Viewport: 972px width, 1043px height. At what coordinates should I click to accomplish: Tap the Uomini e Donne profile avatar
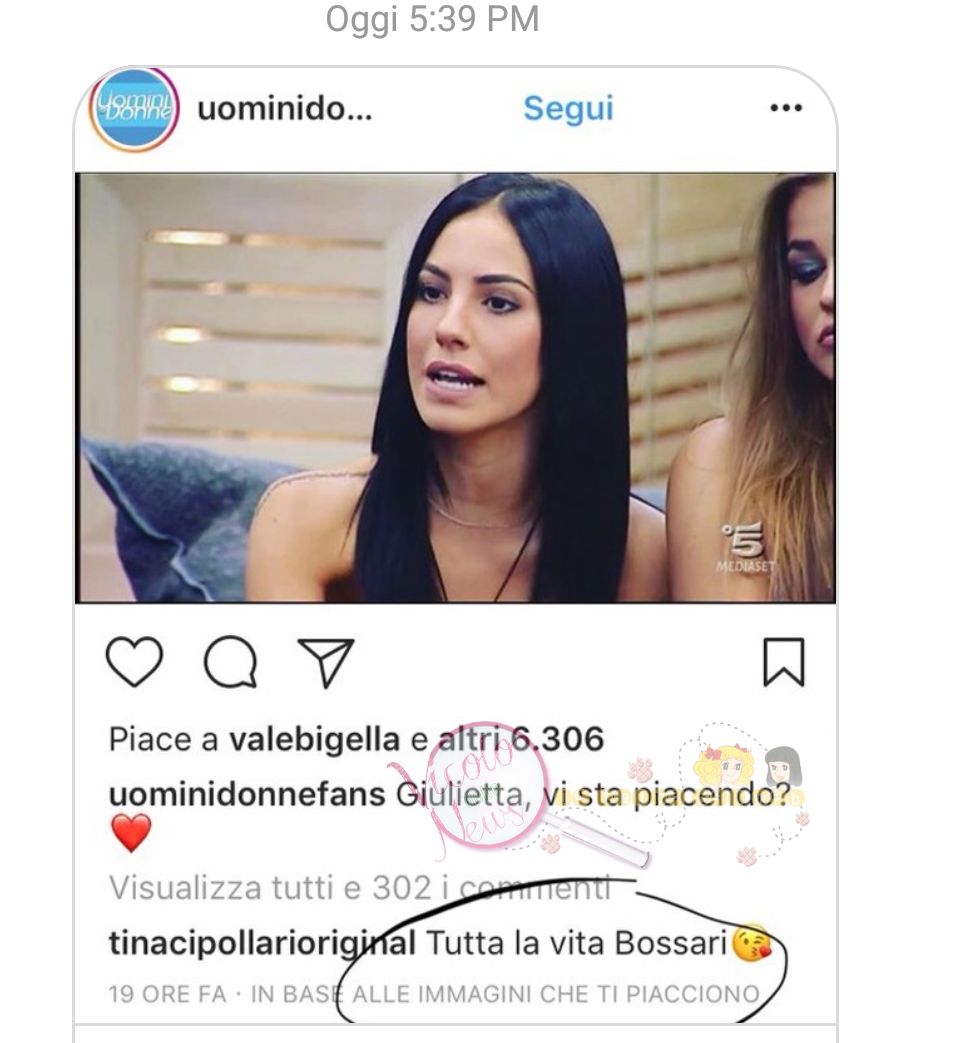click(x=134, y=110)
